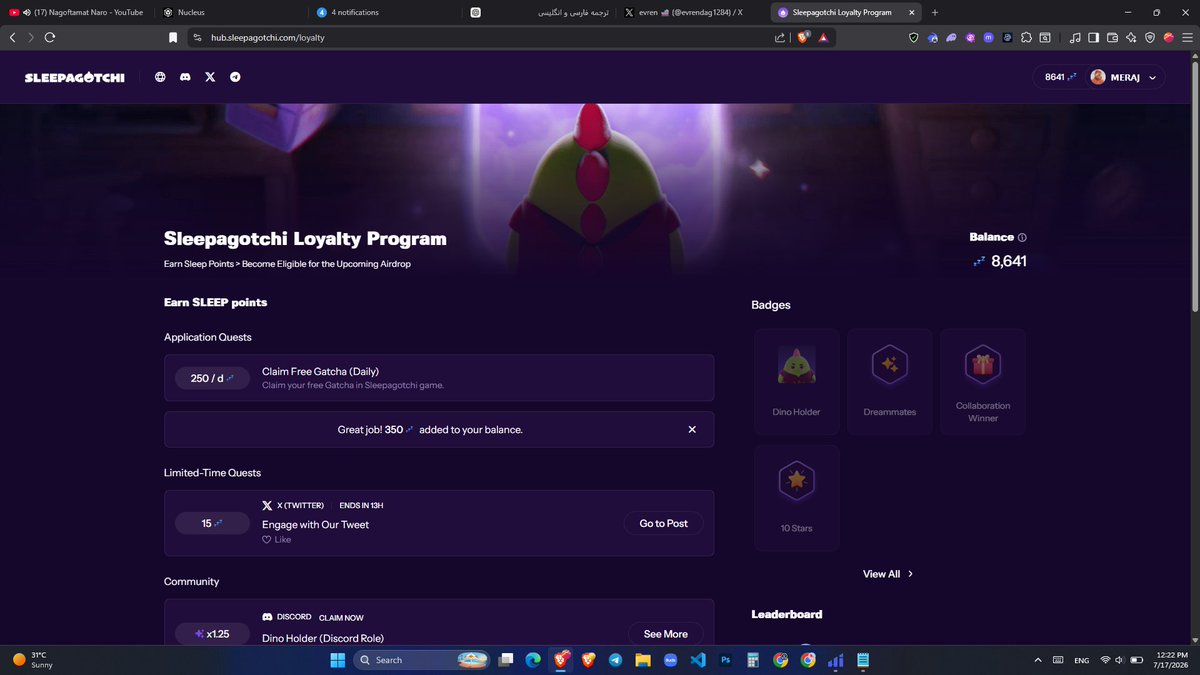
Task: Open the purple m extension icon
Action: tap(989, 37)
